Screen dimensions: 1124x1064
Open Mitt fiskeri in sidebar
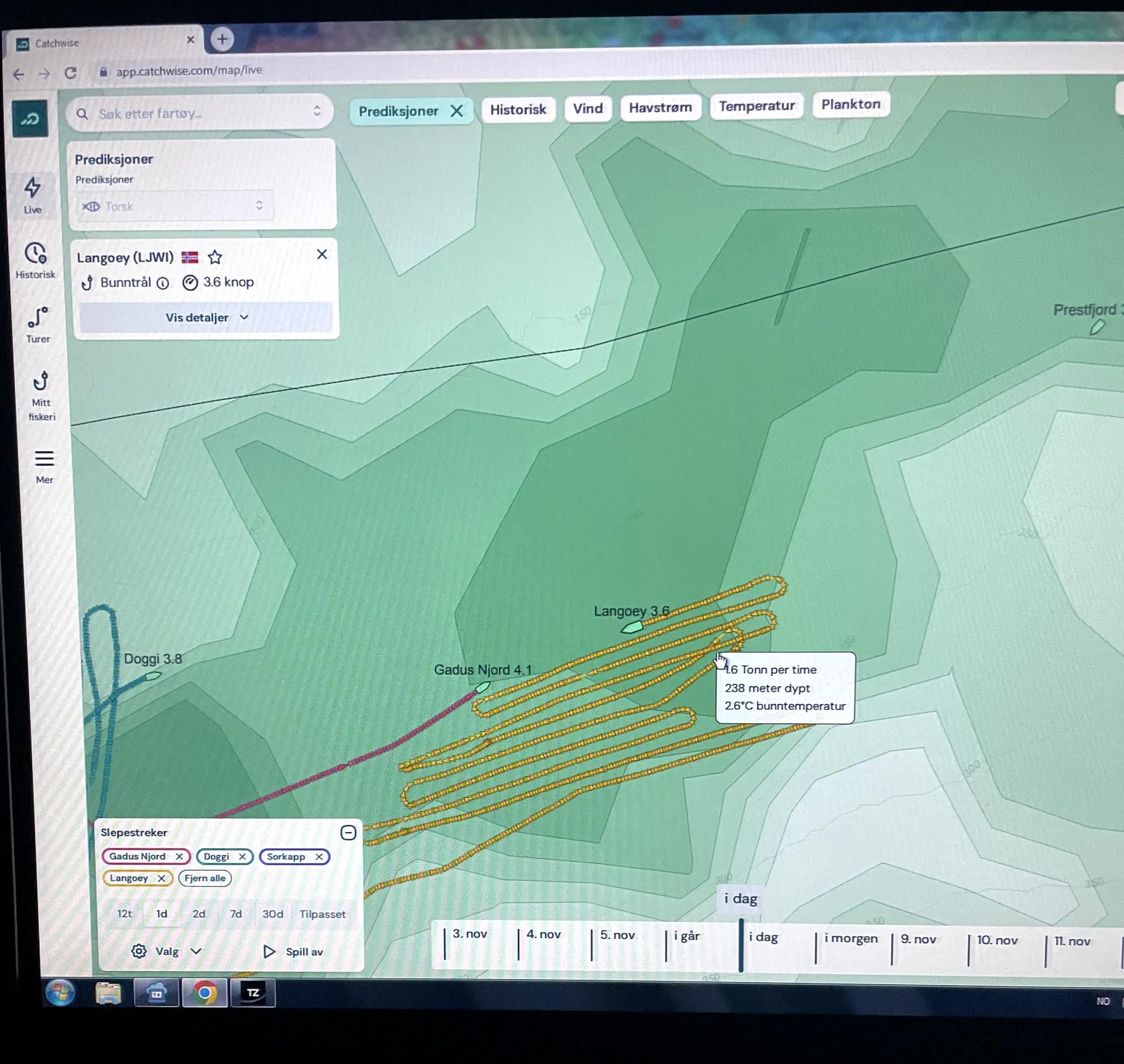click(41, 396)
